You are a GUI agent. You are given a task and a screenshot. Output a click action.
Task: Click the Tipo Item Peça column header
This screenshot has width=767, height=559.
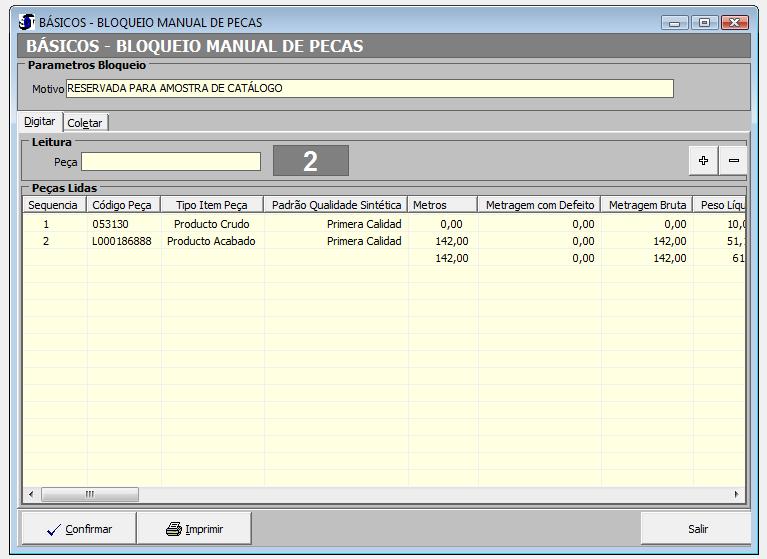(211, 205)
